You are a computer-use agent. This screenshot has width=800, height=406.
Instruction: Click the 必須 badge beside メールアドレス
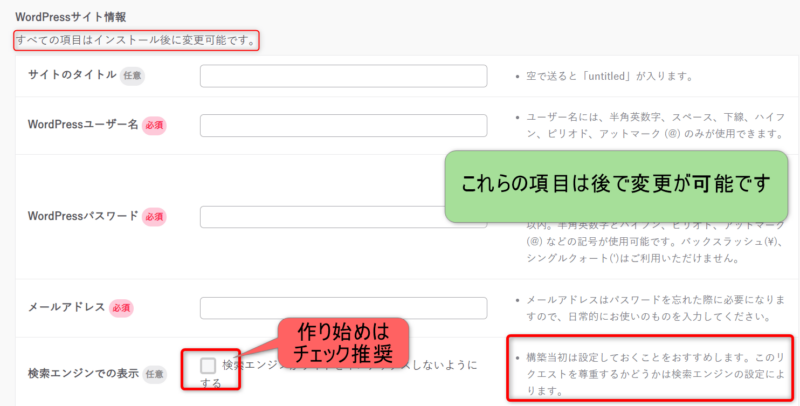coord(121,308)
